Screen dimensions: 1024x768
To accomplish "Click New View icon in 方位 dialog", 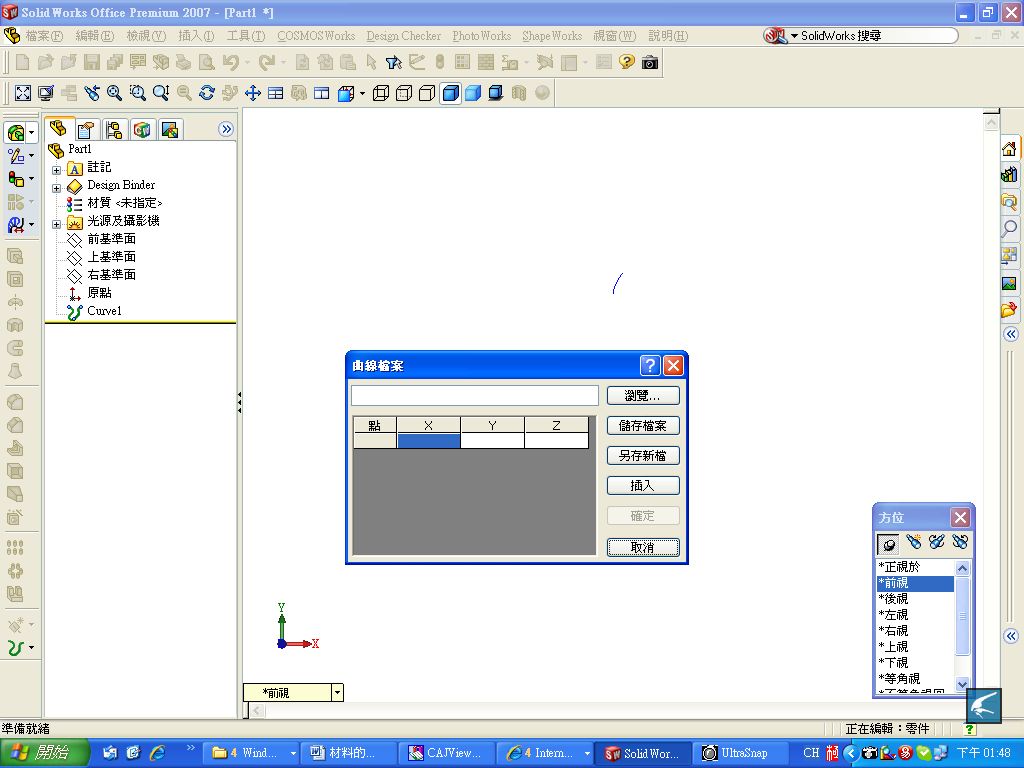I will click(914, 542).
